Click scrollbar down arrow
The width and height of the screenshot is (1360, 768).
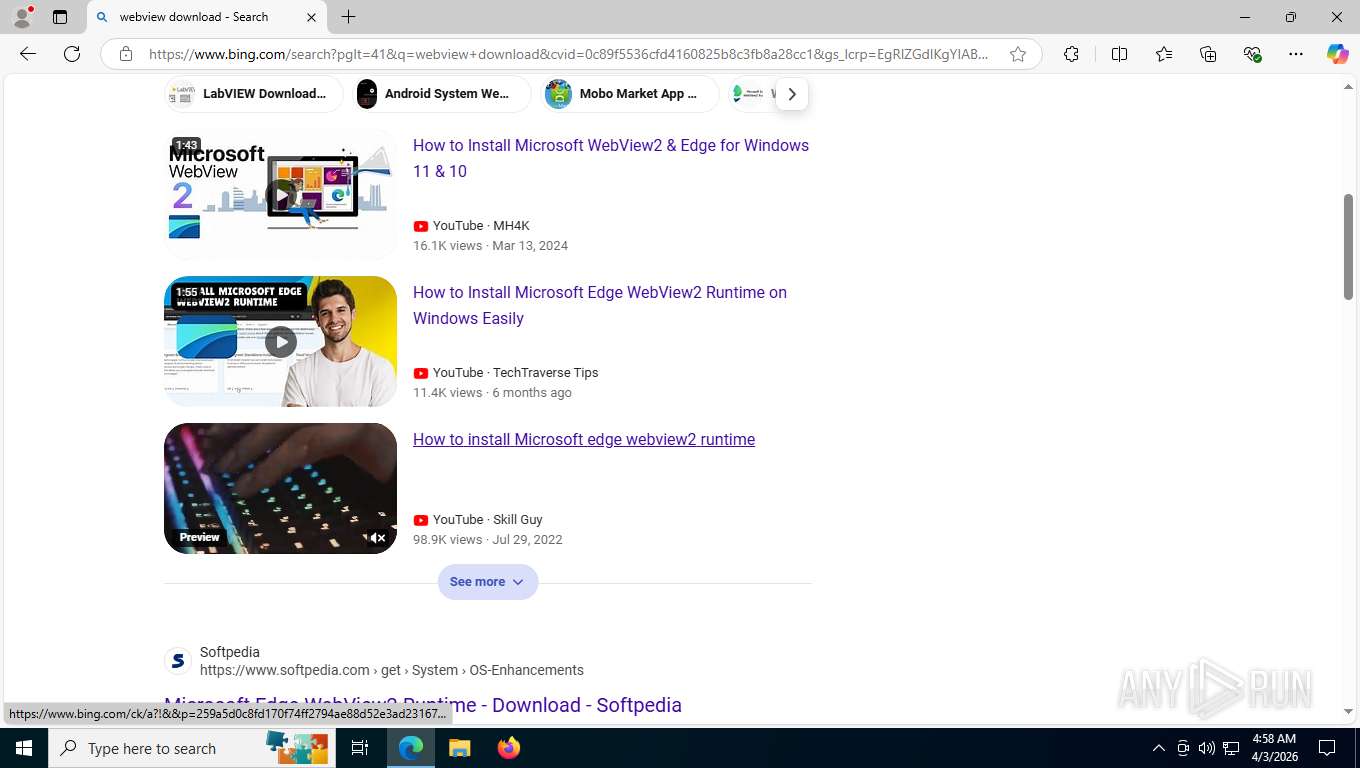pyautogui.click(x=1348, y=712)
